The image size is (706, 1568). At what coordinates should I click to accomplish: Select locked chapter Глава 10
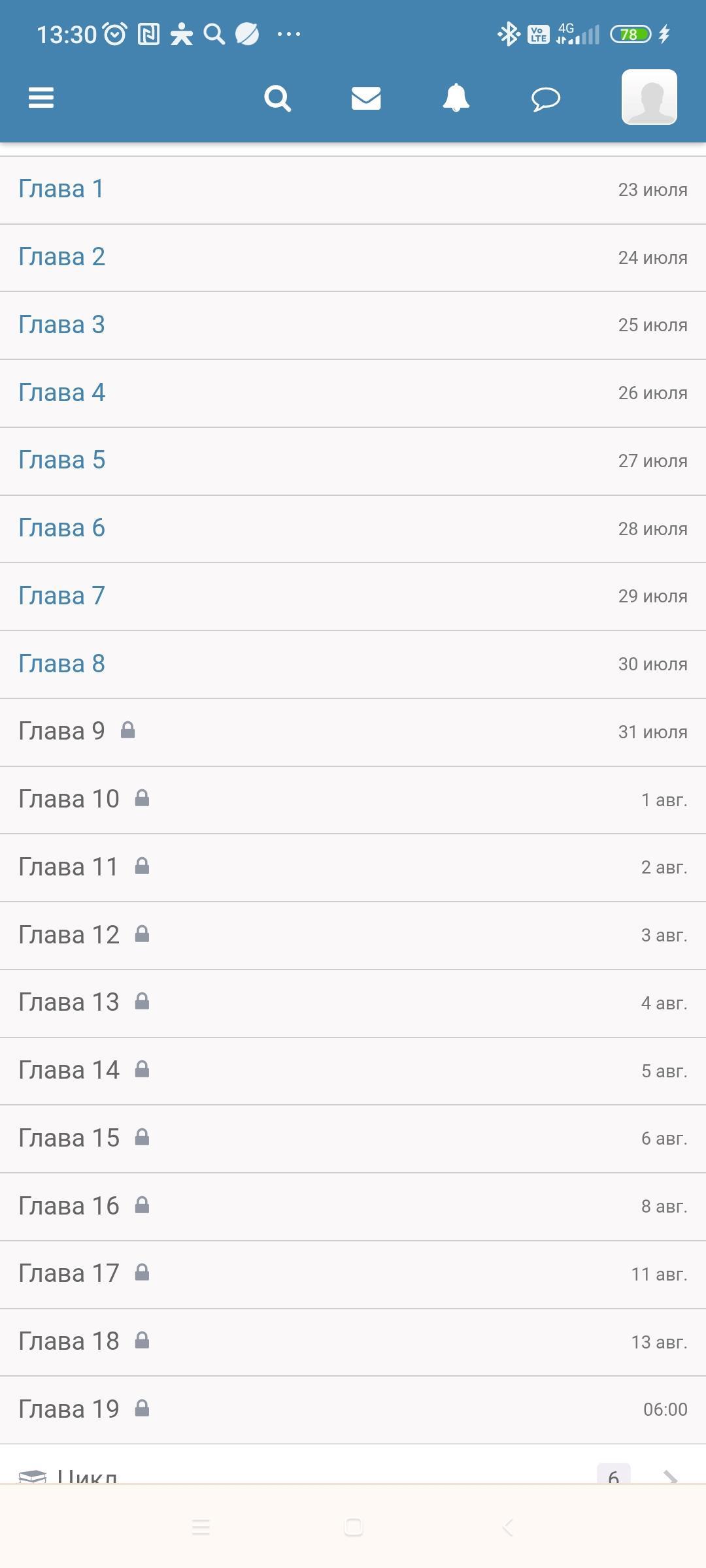point(69,799)
